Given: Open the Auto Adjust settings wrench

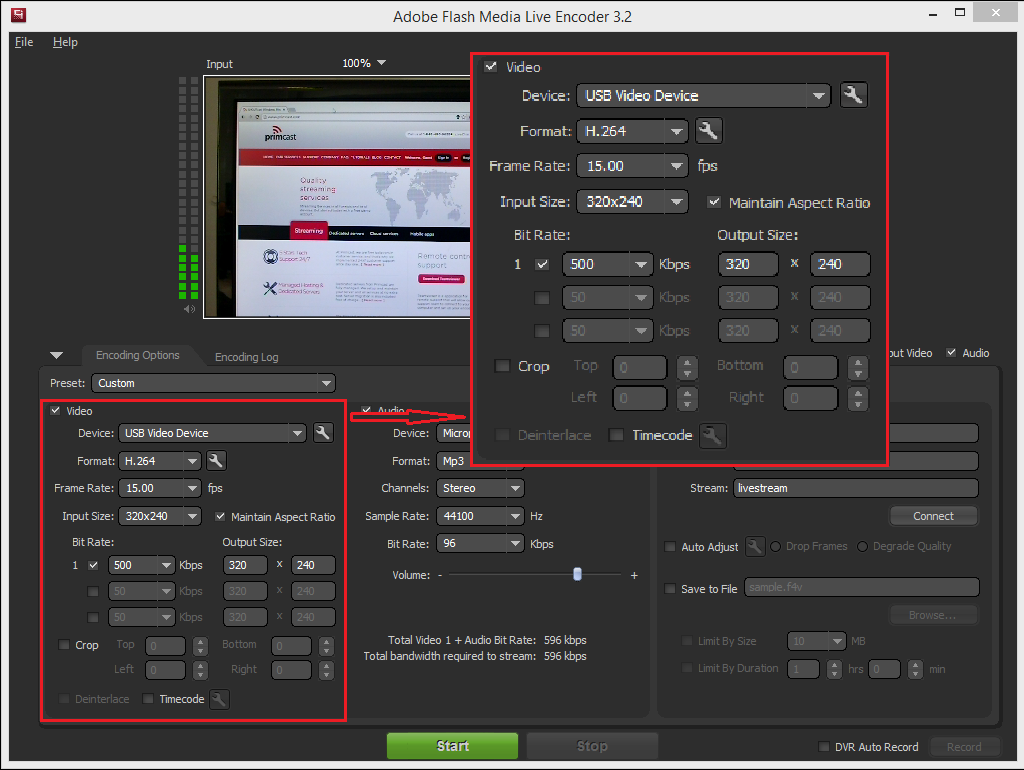Looking at the screenshot, I should point(755,546).
